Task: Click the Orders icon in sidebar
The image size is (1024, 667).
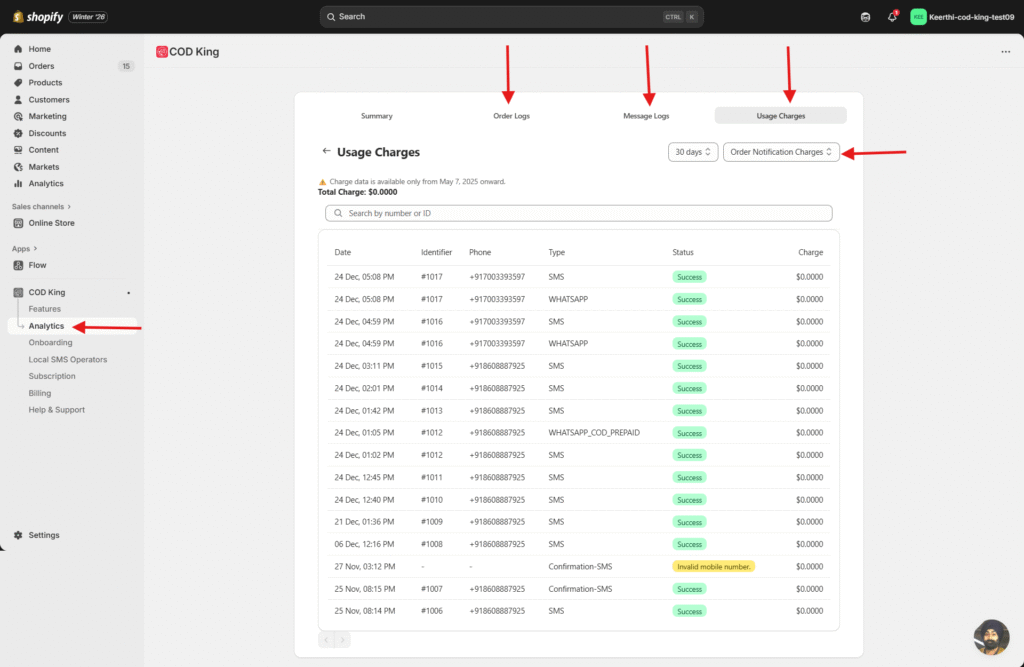Action: pyautogui.click(x=18, y=66)
